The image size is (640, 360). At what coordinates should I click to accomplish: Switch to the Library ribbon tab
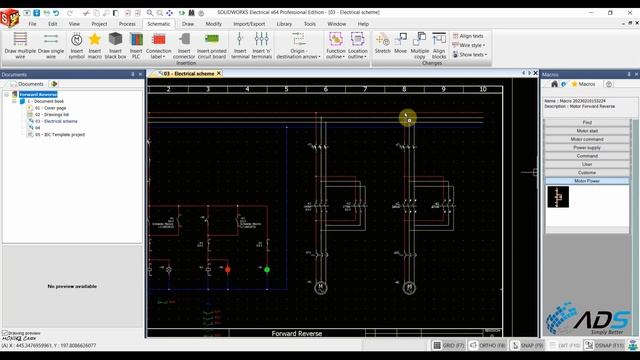click(x=284, y=24)
